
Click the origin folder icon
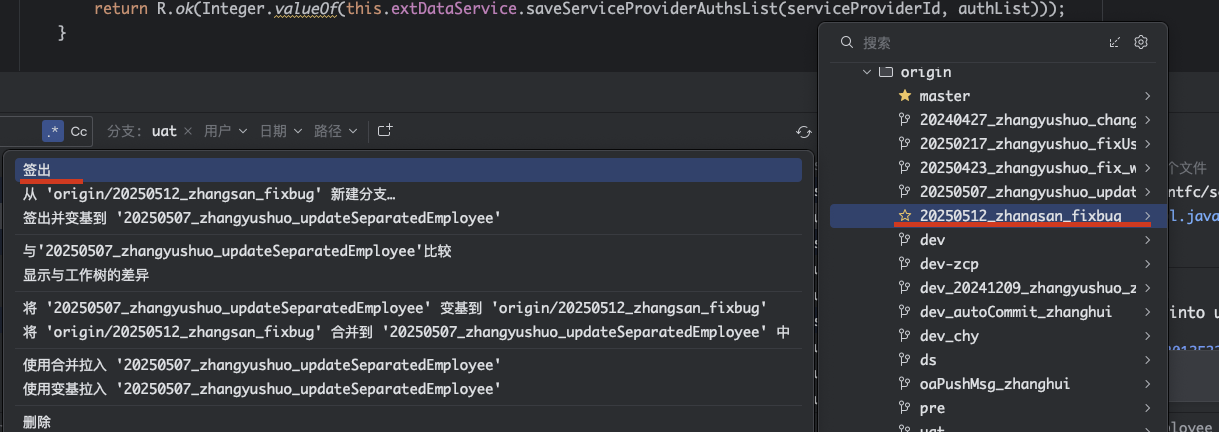click(x=885, y=72)
